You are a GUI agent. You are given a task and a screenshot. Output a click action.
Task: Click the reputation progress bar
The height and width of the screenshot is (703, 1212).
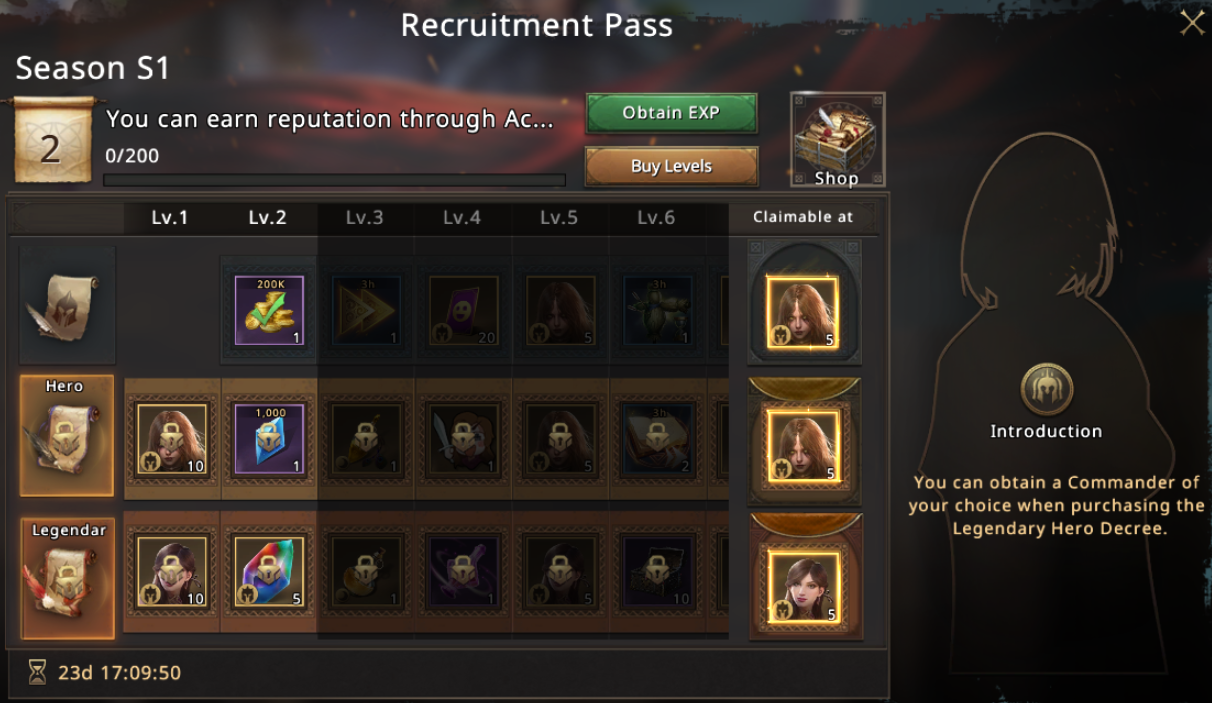click(x=335, y=180)
